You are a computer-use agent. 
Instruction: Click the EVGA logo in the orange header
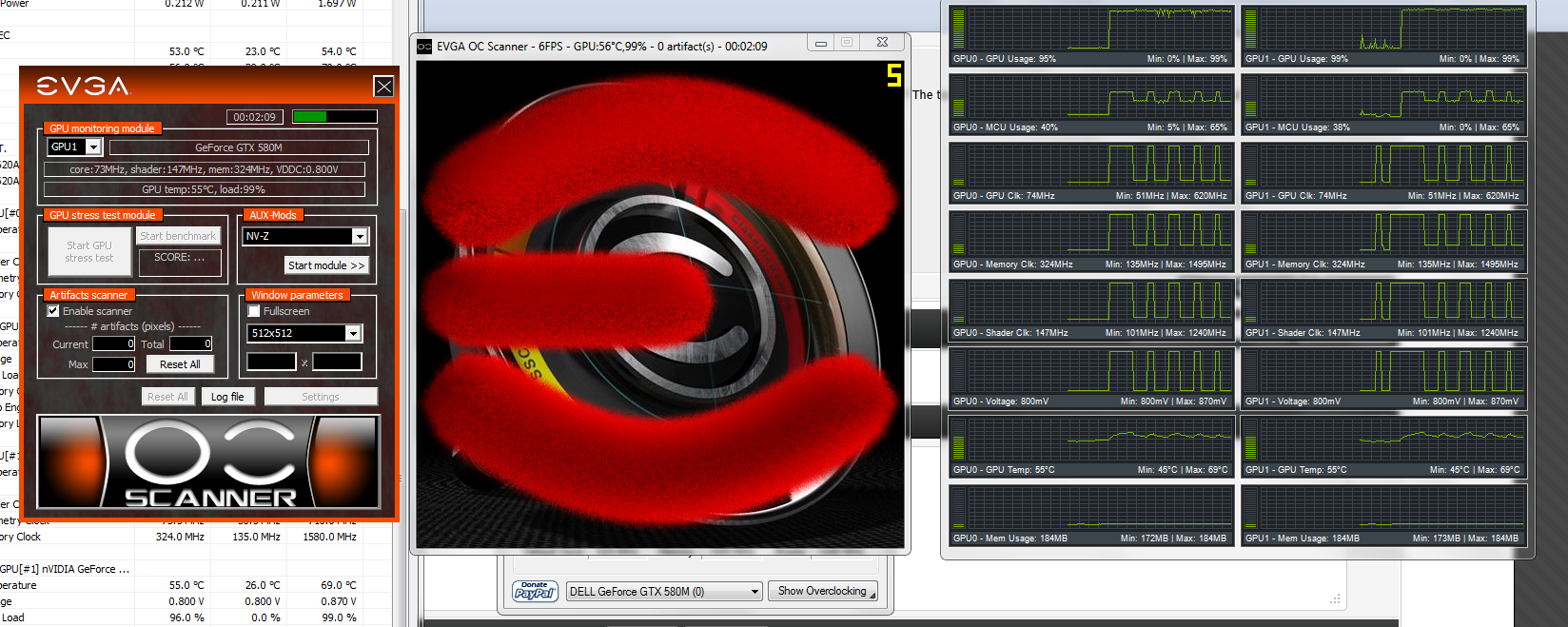click(83, 87)
